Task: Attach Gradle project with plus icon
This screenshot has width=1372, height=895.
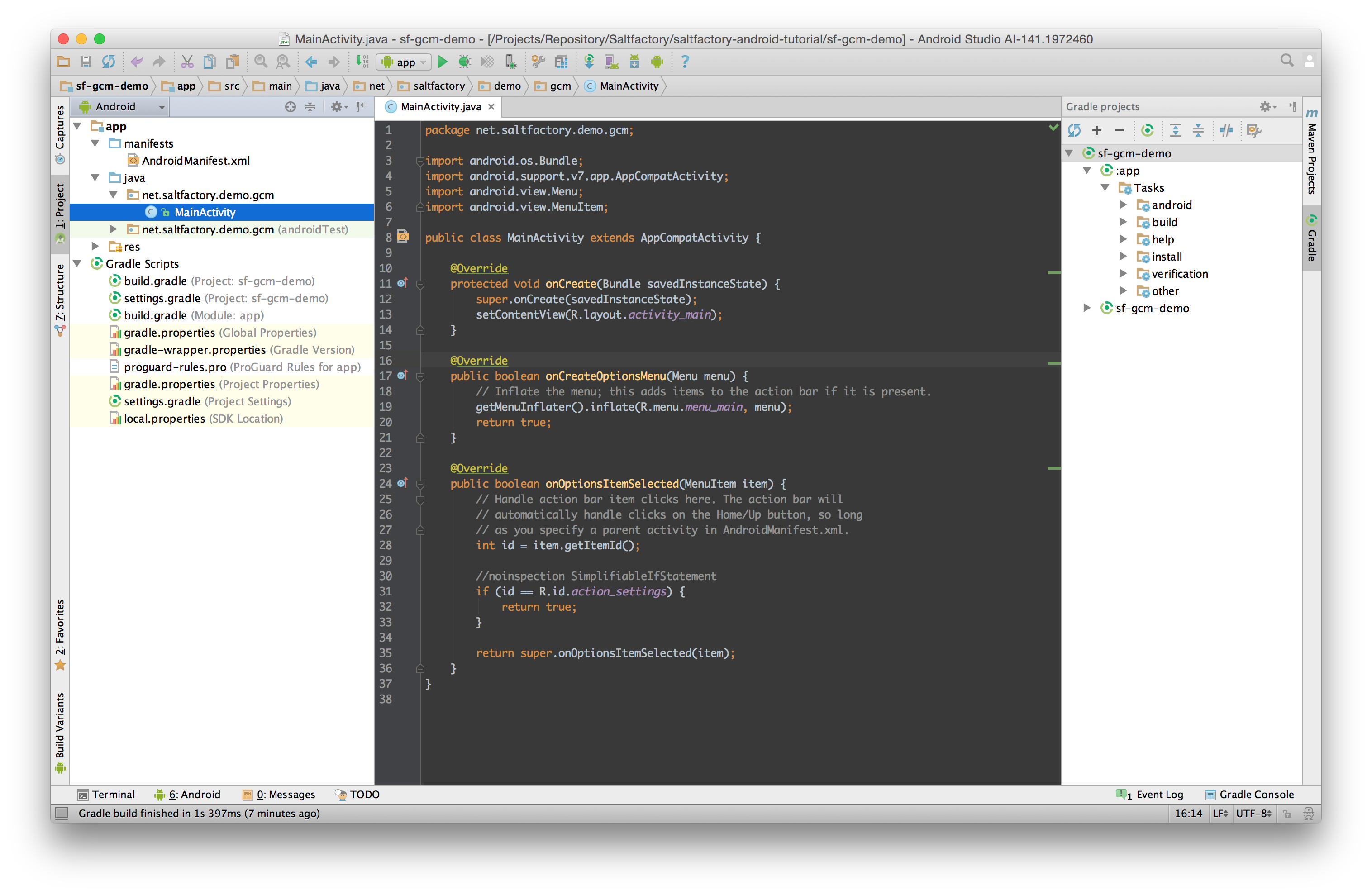Action: tap(1096, 130)
